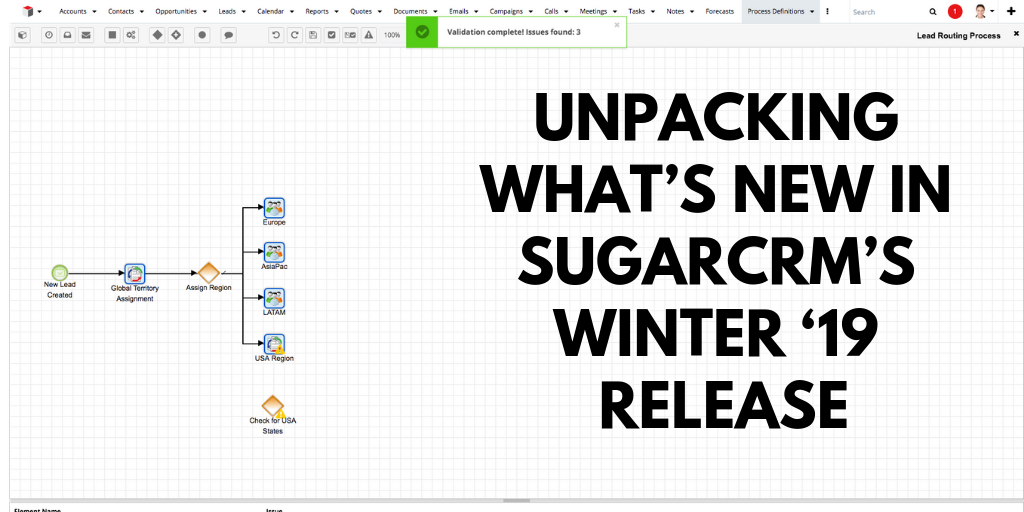Image resolution: width=1024 pixels, height=512 pixels.
Task: Click the Undo toolbar icon
Action: click(x=276, y=35)
